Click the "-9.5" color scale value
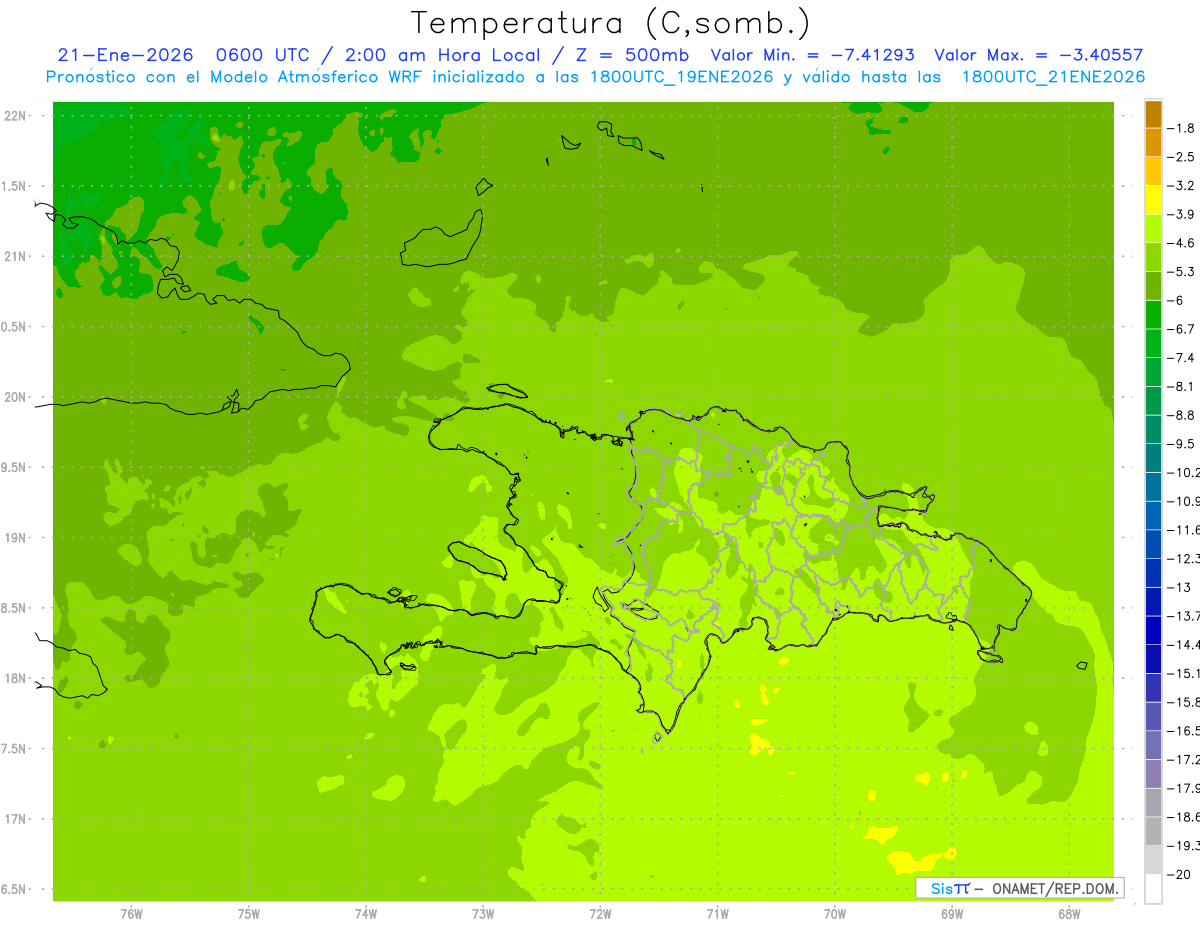 point(1183,444)
